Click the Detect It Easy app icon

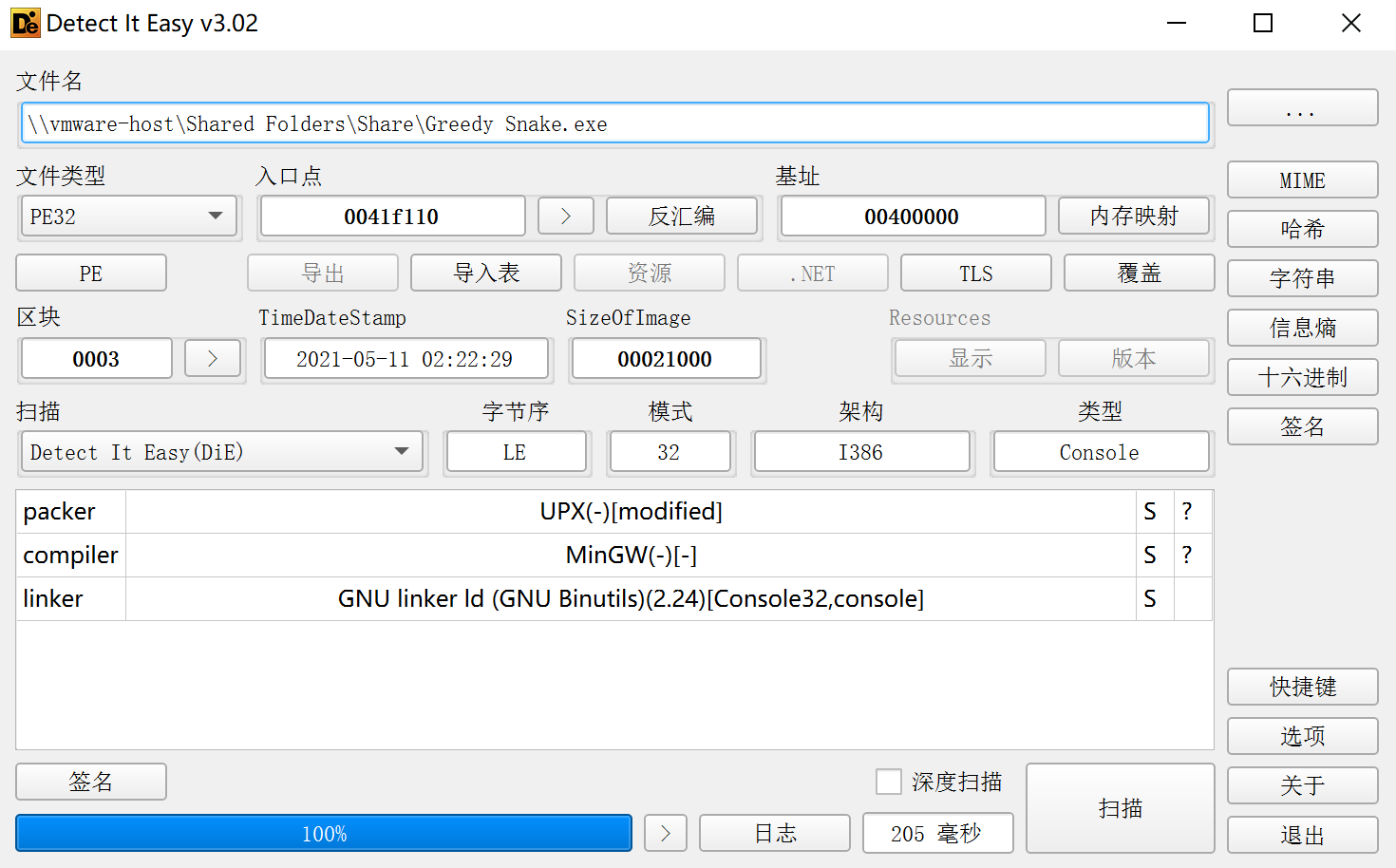coord(25,23)
